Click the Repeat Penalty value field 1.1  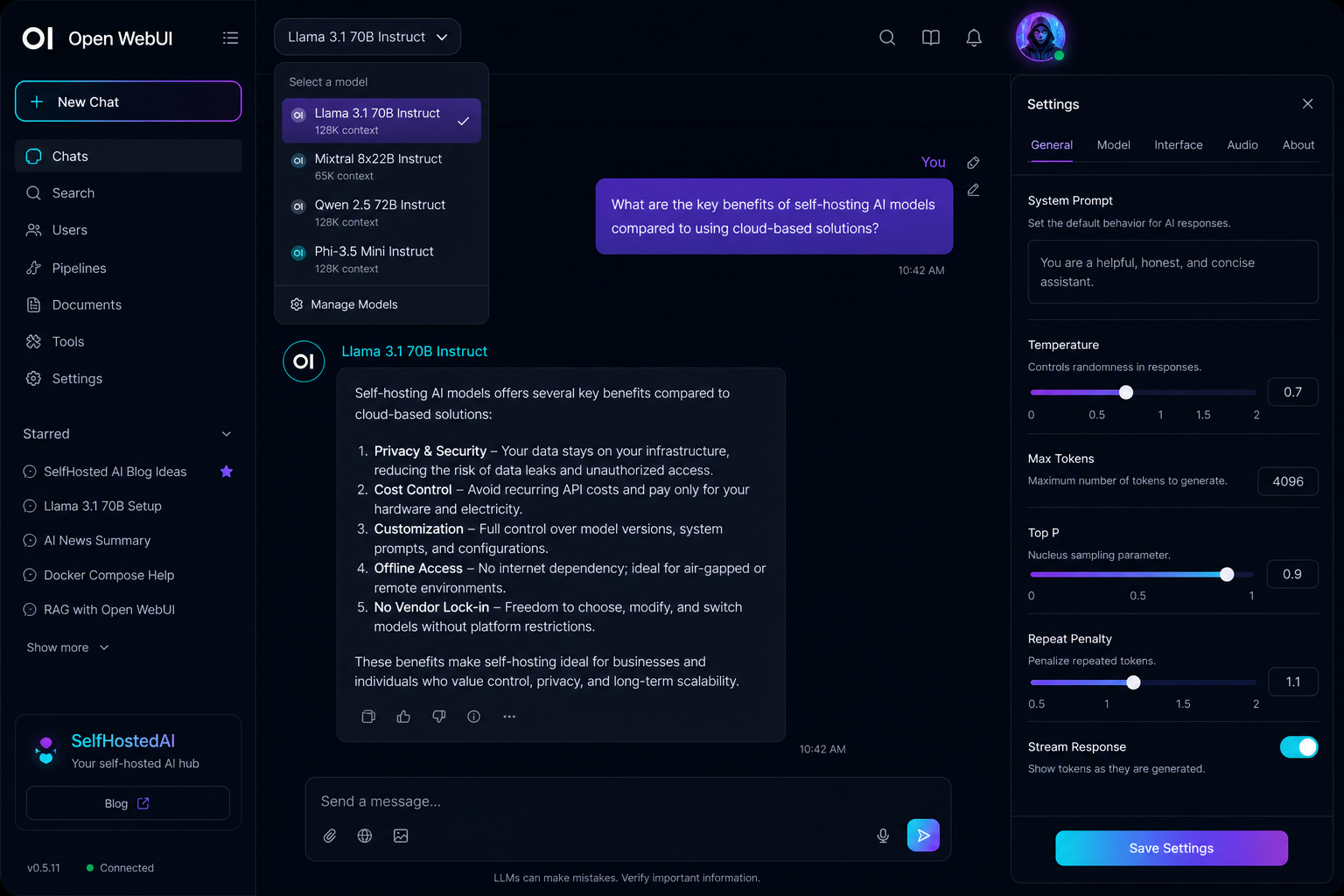point(1292,682)
